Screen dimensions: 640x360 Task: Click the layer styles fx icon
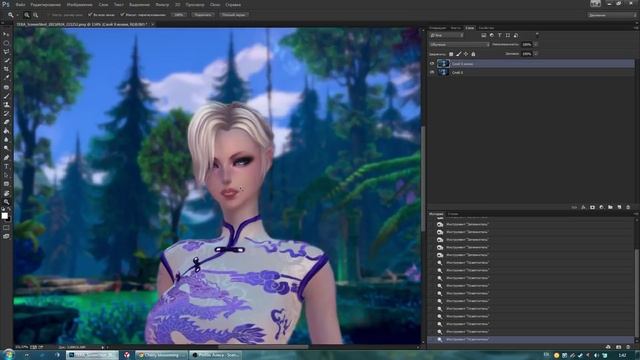click(x=583, y=207)
